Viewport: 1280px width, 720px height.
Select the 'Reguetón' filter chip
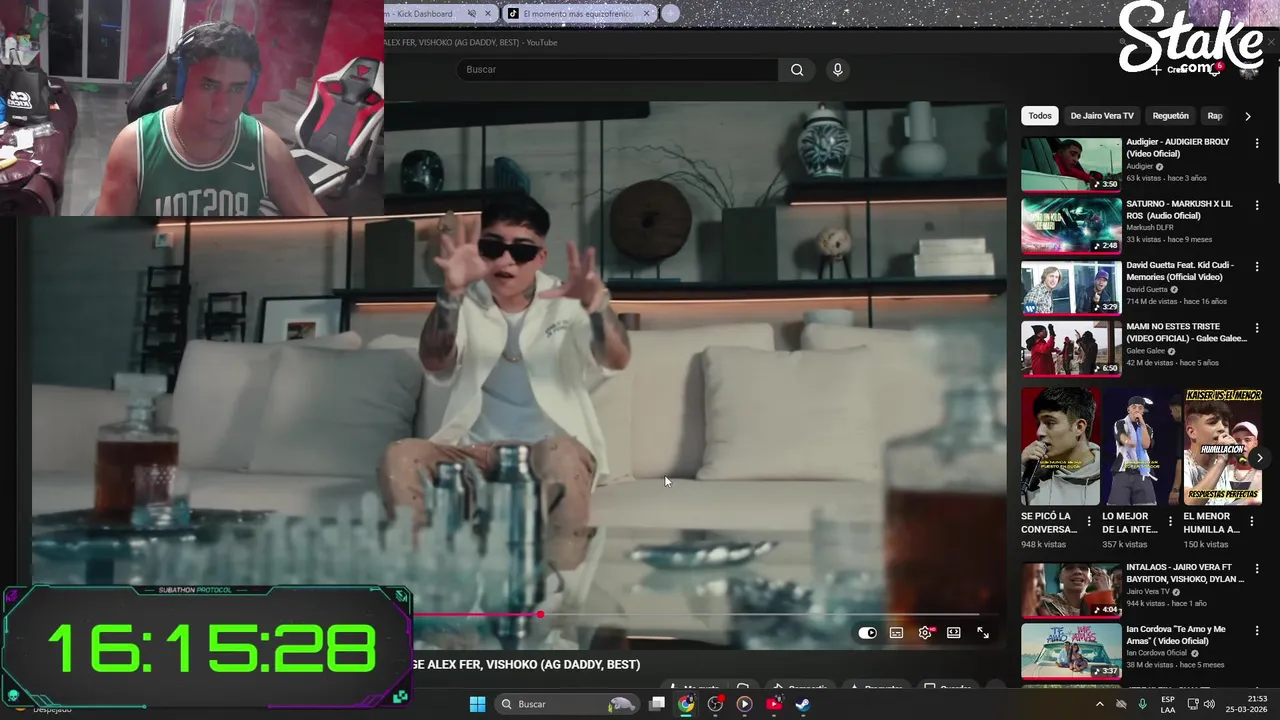pos(1170,116)
